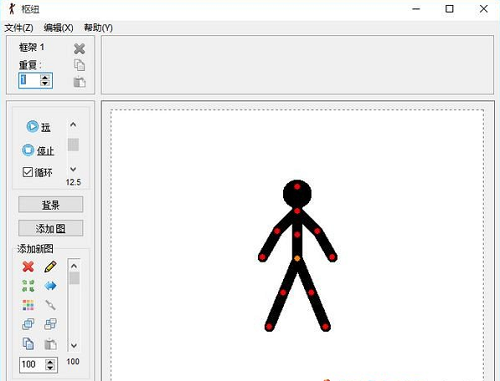Screen dimensions: 500x381
Task: Edit figure with the pencil icon
Action: point(50,267)
